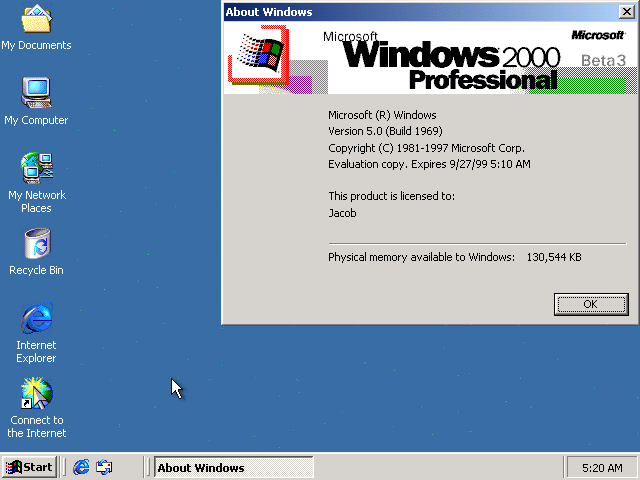Click the About Windows taskbar button
Viewport: 640px width, 480px height.
coord(233,467)
